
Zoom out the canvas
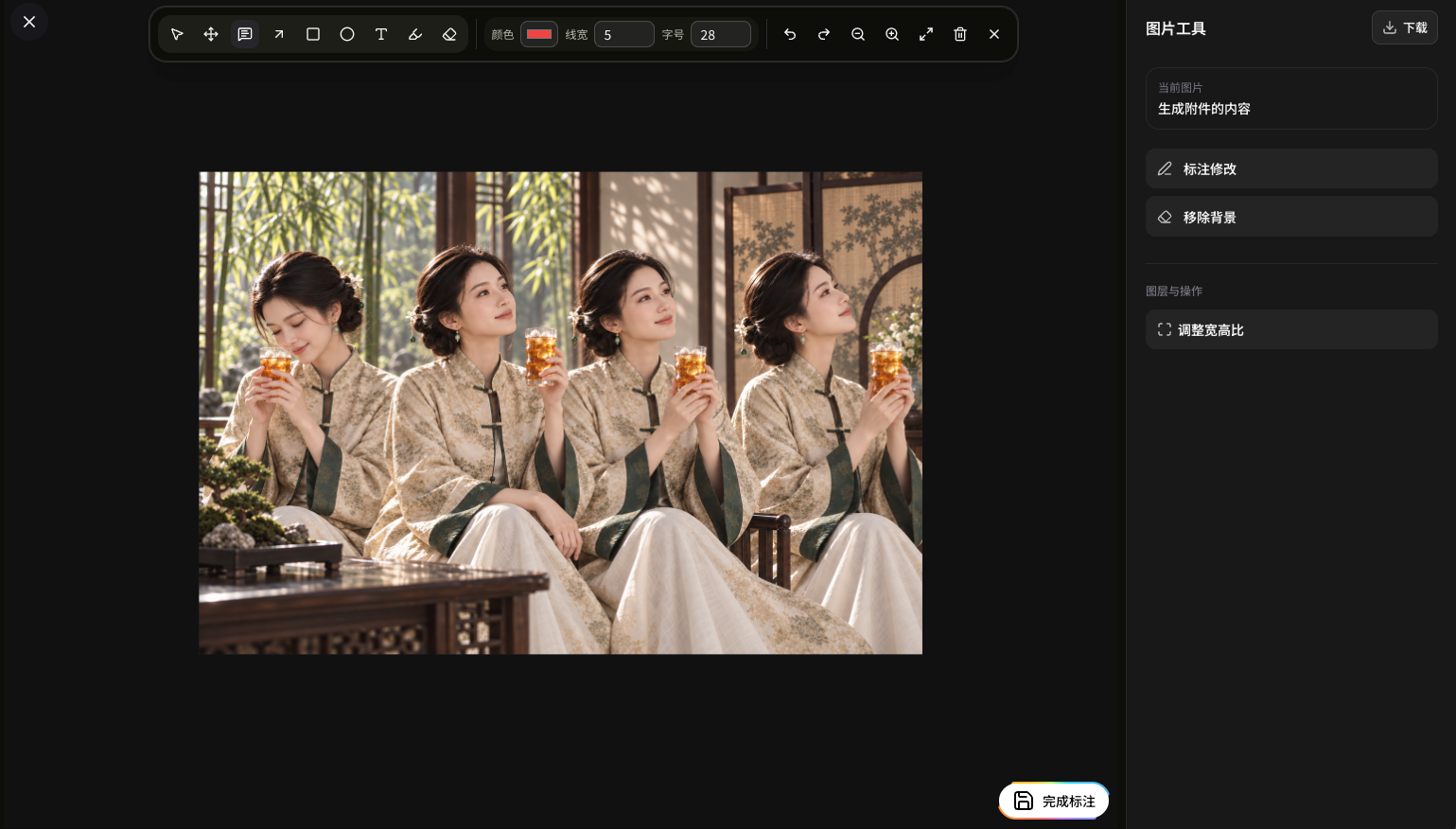(x=858, y=34)
